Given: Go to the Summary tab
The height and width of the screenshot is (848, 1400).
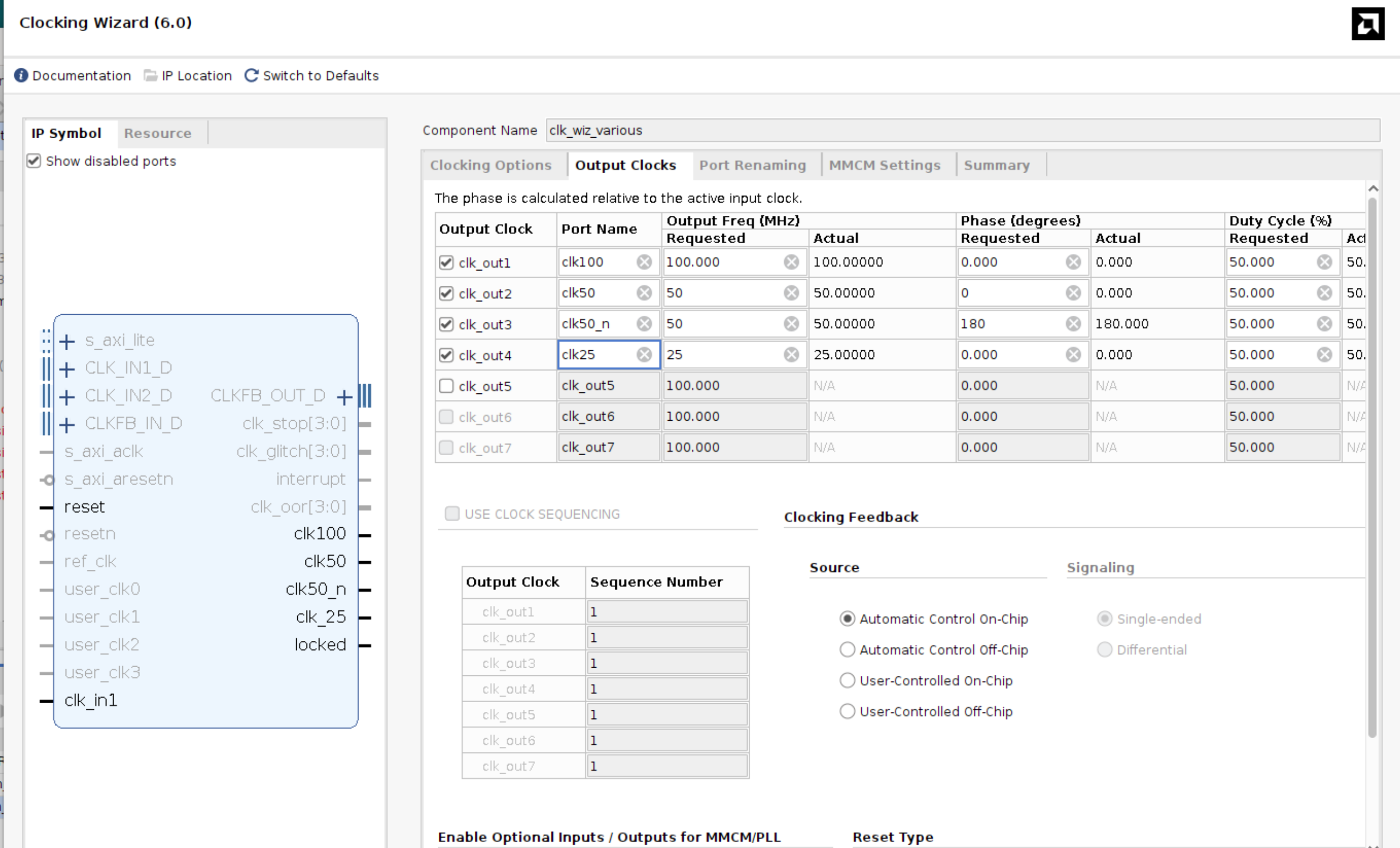Looking at the screenshot, I should 996,165.
